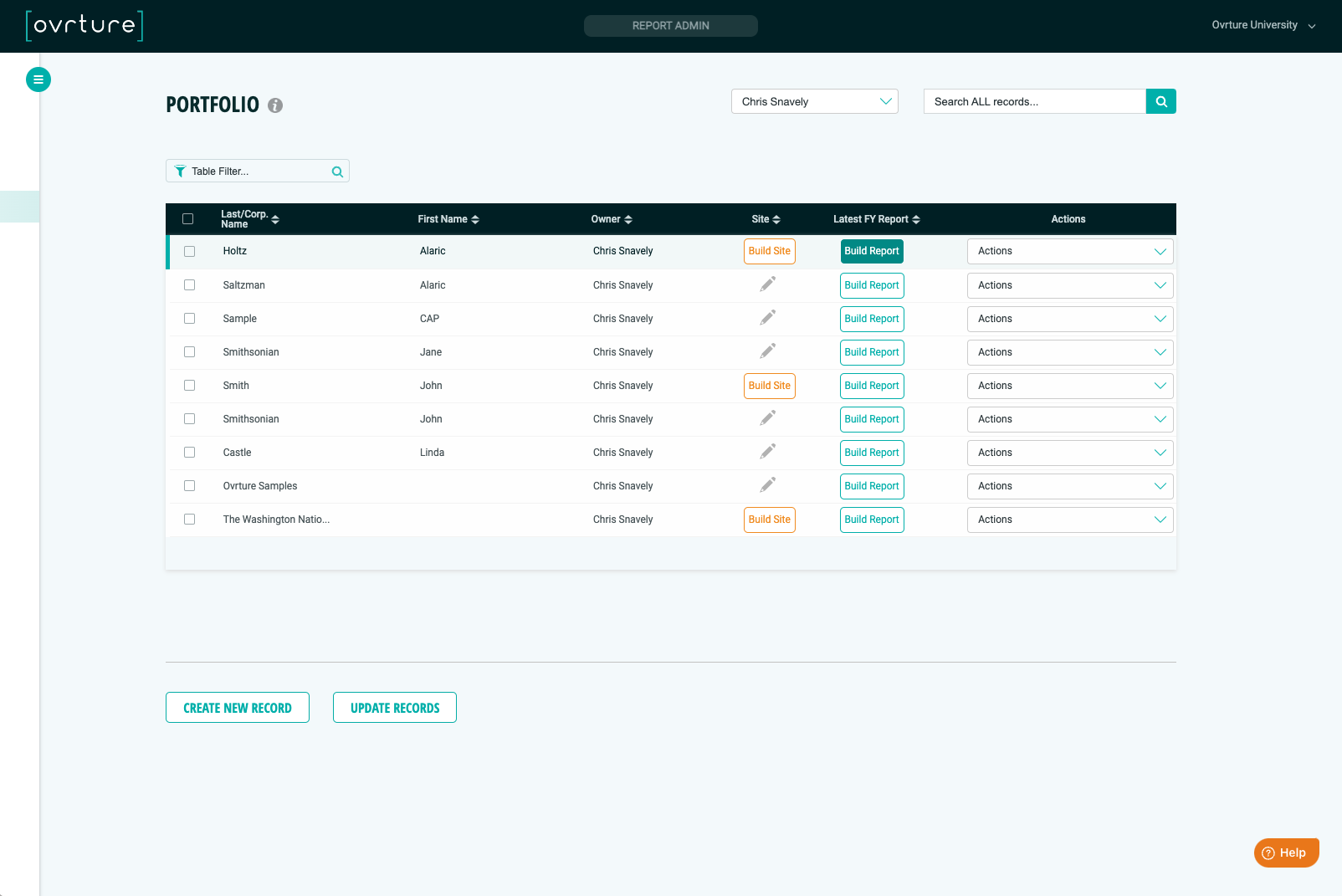This screenshot has width=1342, height=896.
Task: Open the Actions dropdown for the Smithsonian Jane row
Action: pos(1070,352)
